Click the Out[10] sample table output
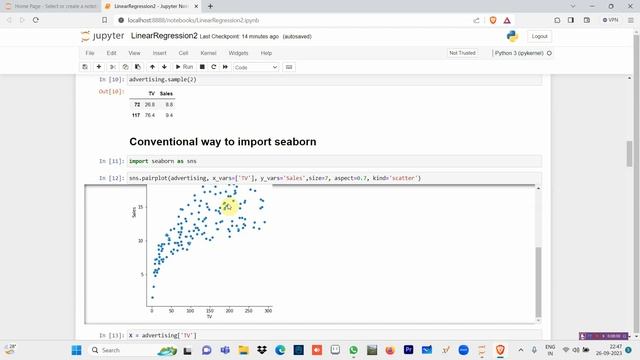This screenshot has width=640, height=360. click(x=152, y=105)
